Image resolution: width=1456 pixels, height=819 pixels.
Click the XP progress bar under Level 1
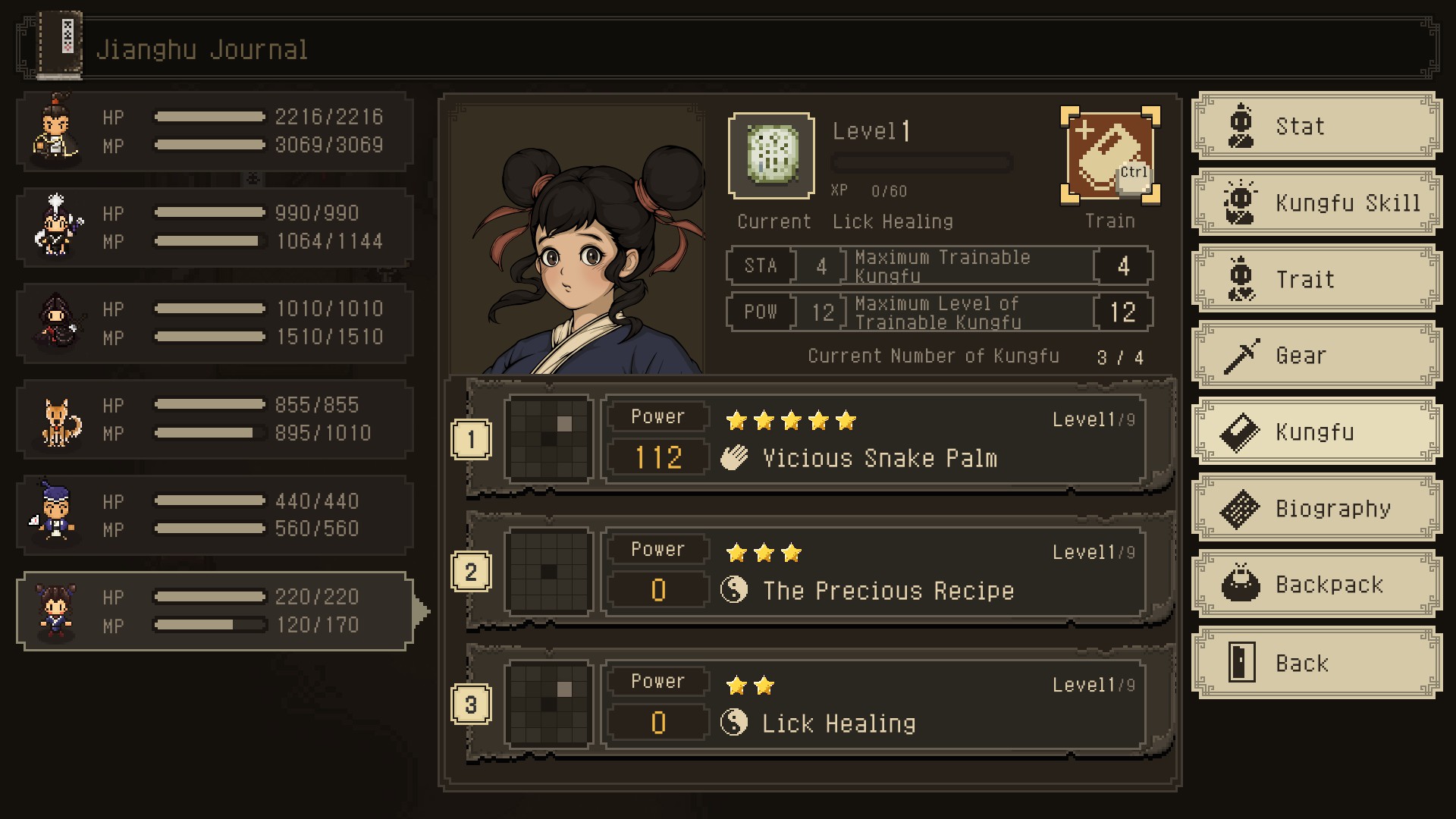(922, 162)
